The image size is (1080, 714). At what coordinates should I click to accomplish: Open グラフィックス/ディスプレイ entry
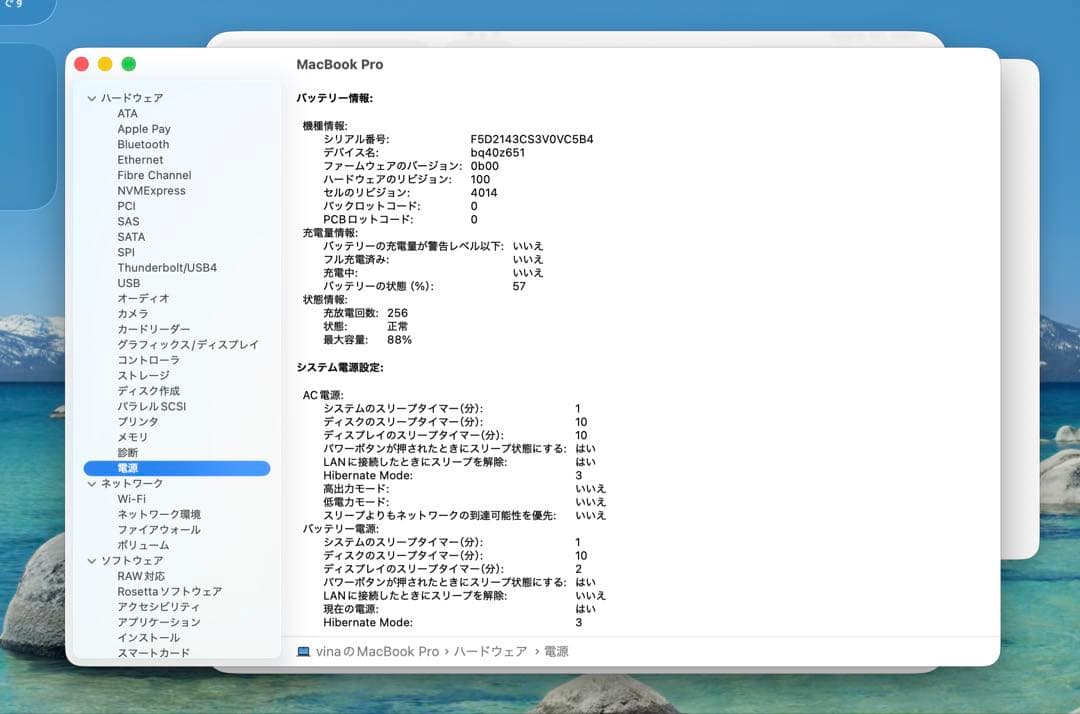[x=188, y=344]
